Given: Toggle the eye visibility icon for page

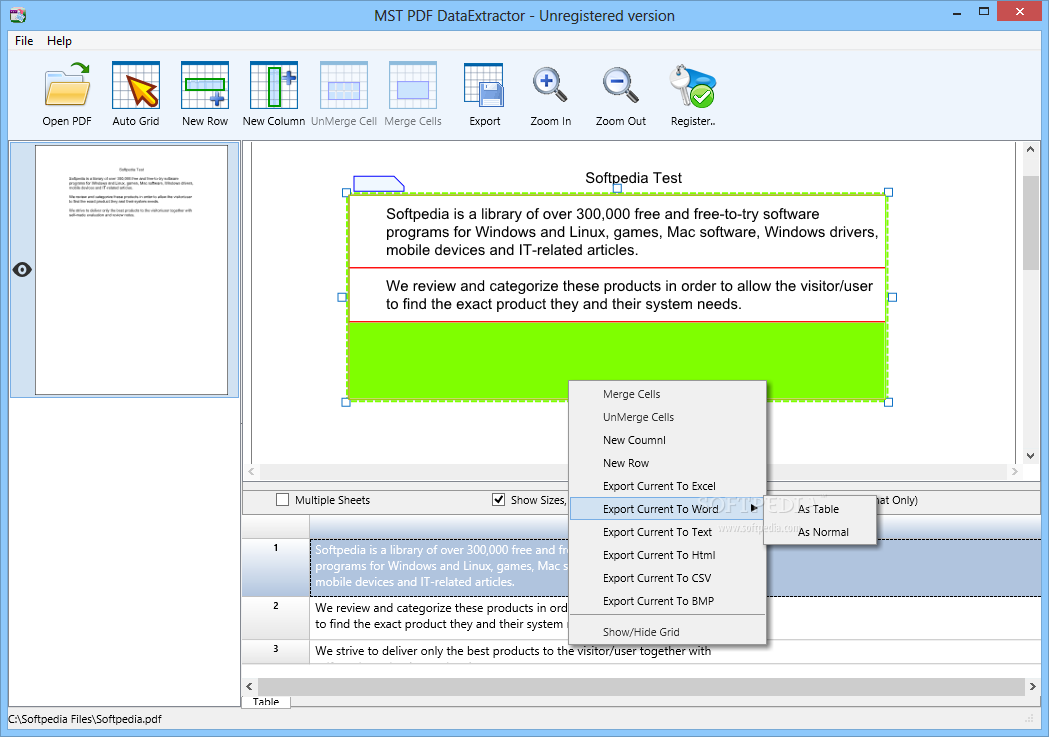Looking at the screenshot, I should (22, 270).
